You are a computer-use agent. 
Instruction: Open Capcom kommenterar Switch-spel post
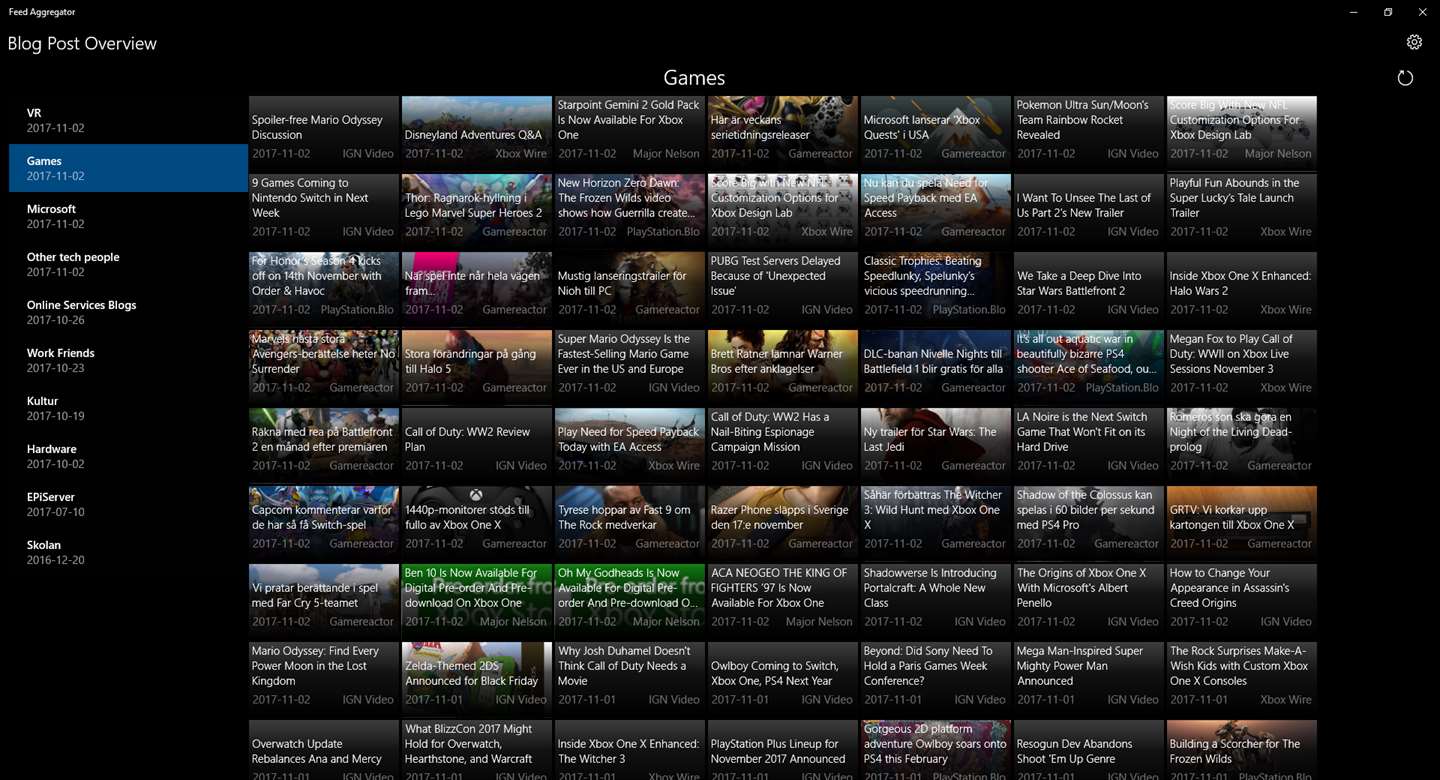click(324, 523)
